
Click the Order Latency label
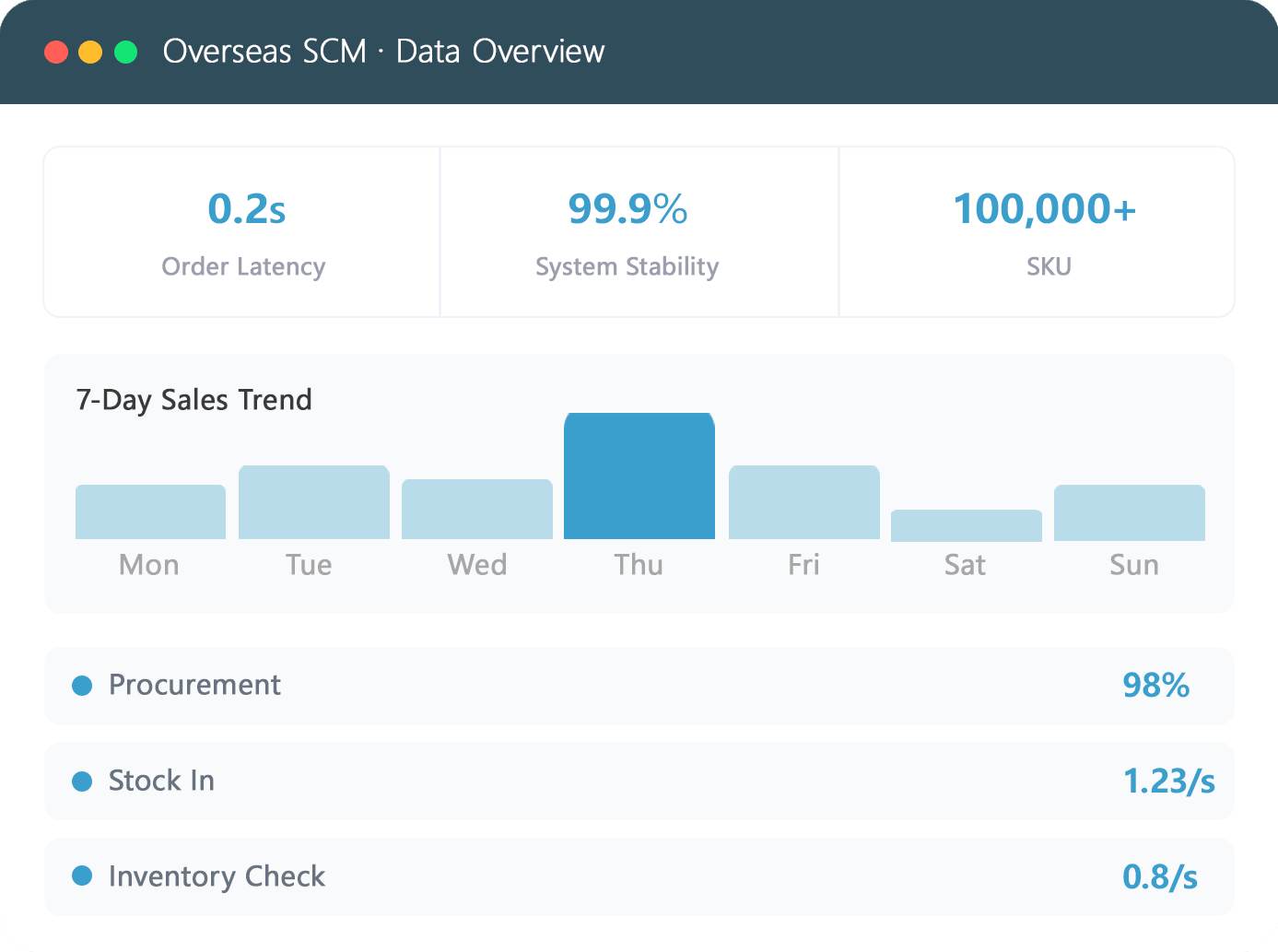pos(243,267)
